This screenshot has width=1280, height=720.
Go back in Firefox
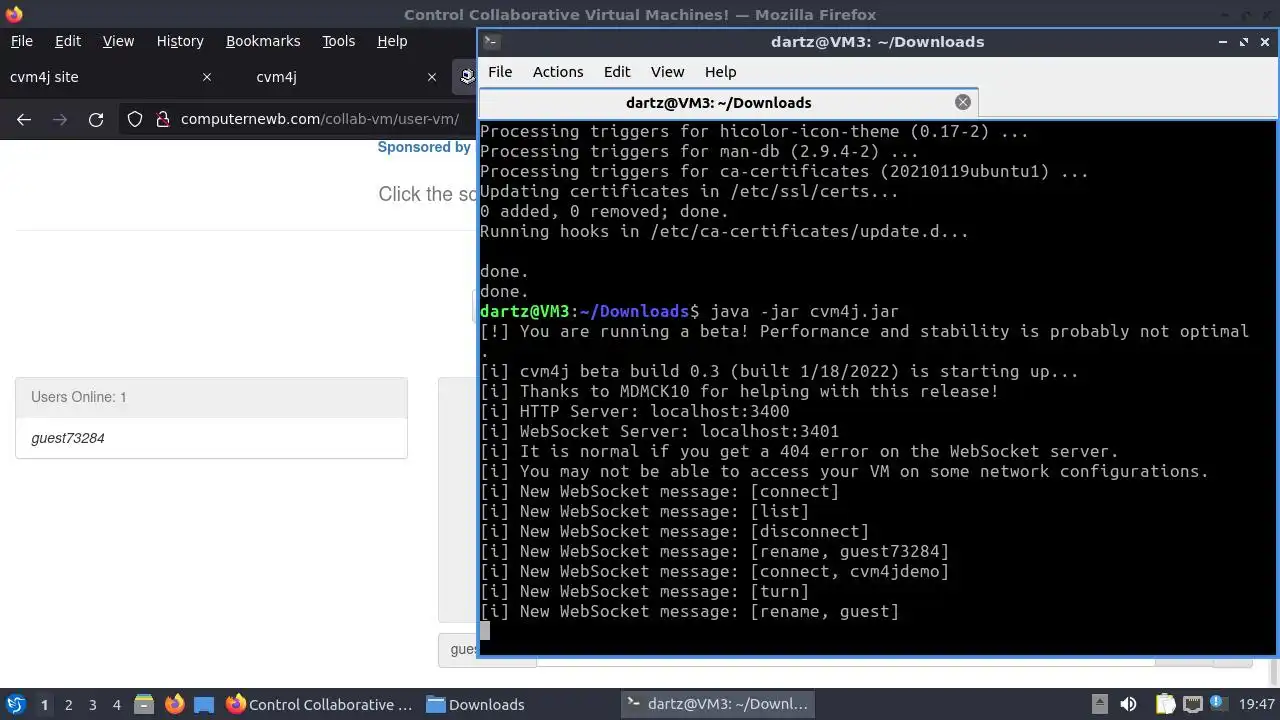click(24, 119)
